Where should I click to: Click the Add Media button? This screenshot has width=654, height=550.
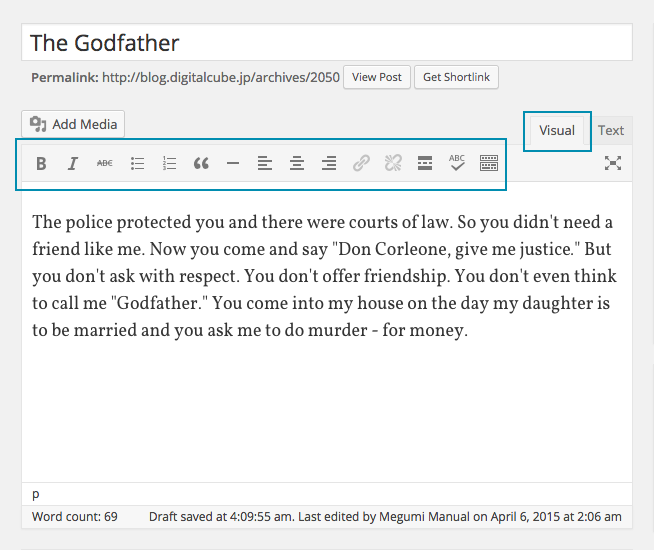(x=74, y=125)
